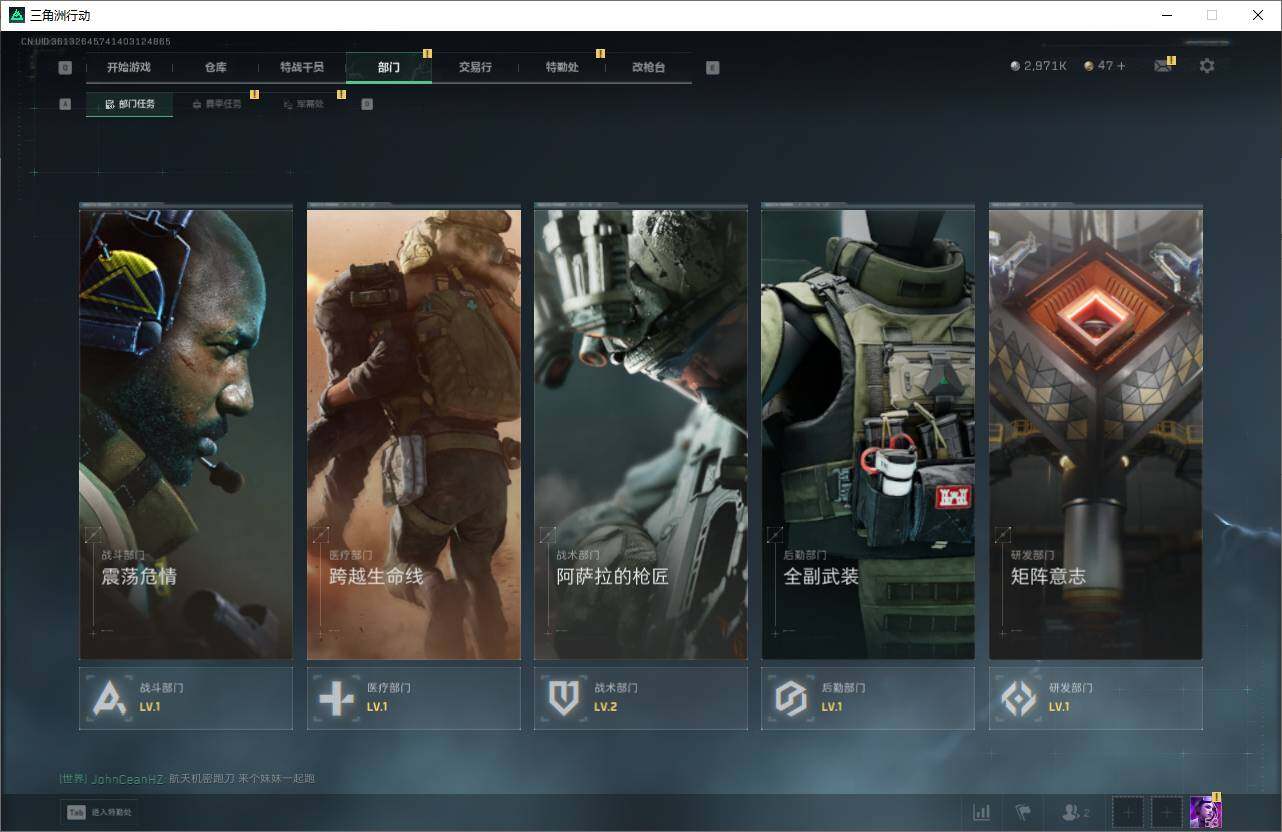Add teammate in first empty squad slot
1282x832 pixels.
(x=1128, y=812)
